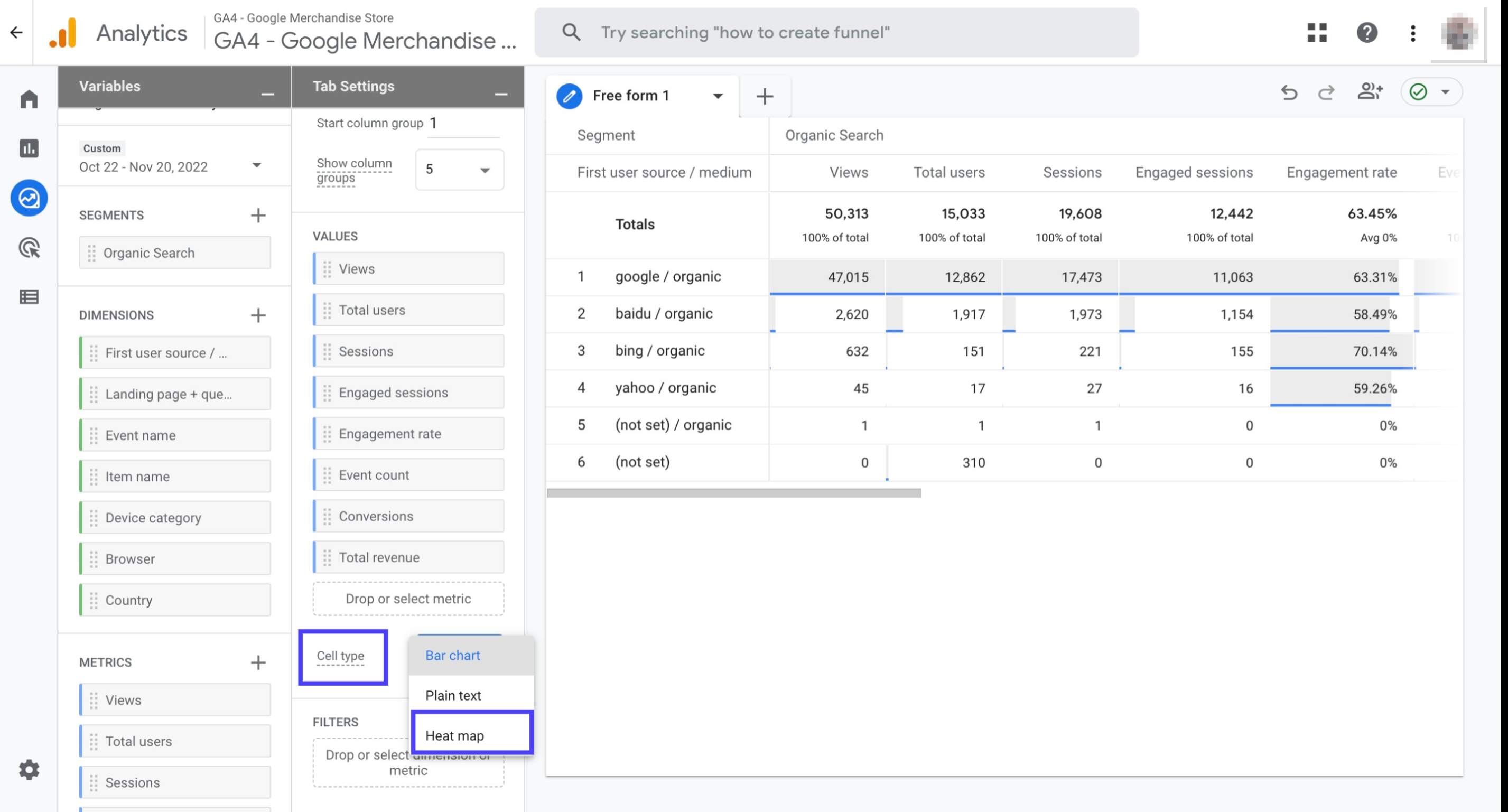Viewport: 1508px width, 812px height.
Task: Click the bing / organic row
Action: [x=1003, y=351]
